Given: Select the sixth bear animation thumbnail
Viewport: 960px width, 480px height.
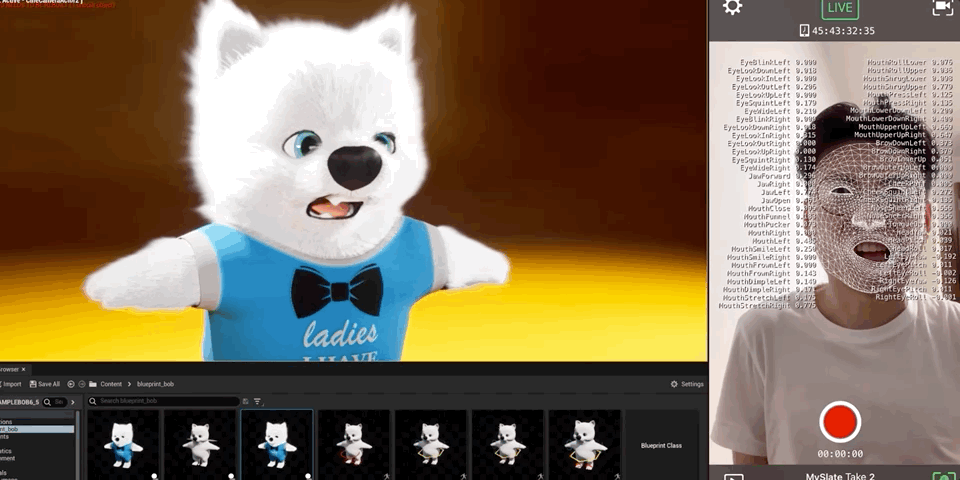Looking at the screenshot, I should pyautogui.click(x=508, y=444).
